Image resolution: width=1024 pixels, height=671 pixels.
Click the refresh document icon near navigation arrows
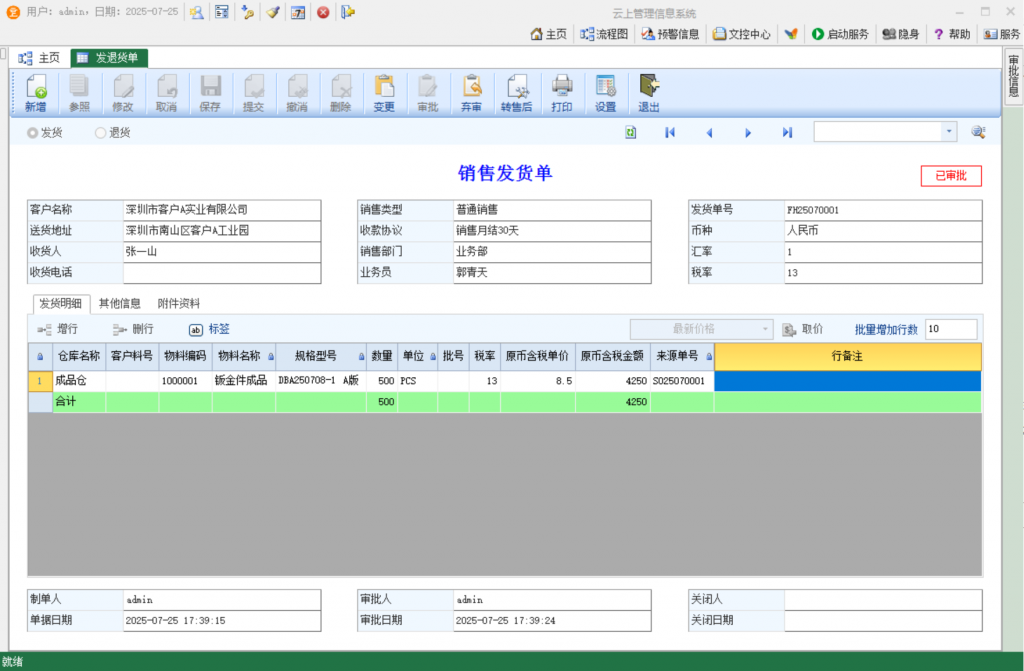(x=630, y=133)
